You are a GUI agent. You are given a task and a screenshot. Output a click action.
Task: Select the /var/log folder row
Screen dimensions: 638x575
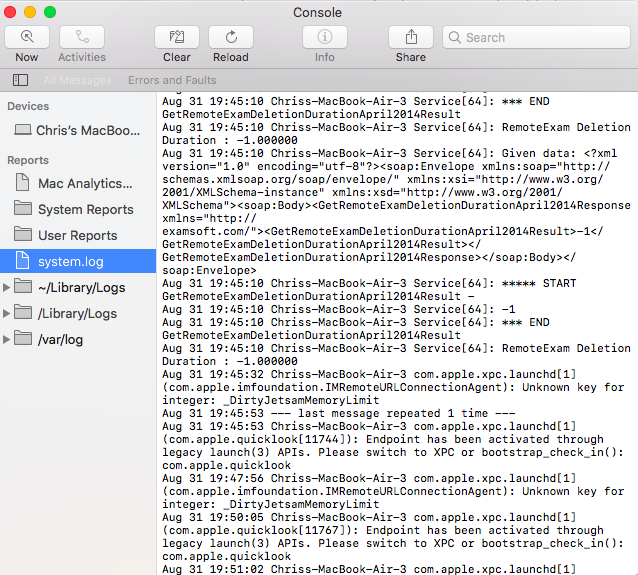pos(78,339)
